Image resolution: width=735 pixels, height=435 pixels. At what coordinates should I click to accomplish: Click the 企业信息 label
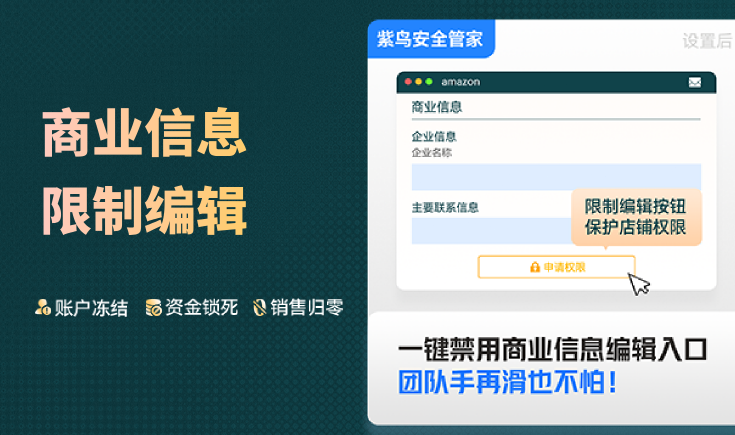coord(434,137)
